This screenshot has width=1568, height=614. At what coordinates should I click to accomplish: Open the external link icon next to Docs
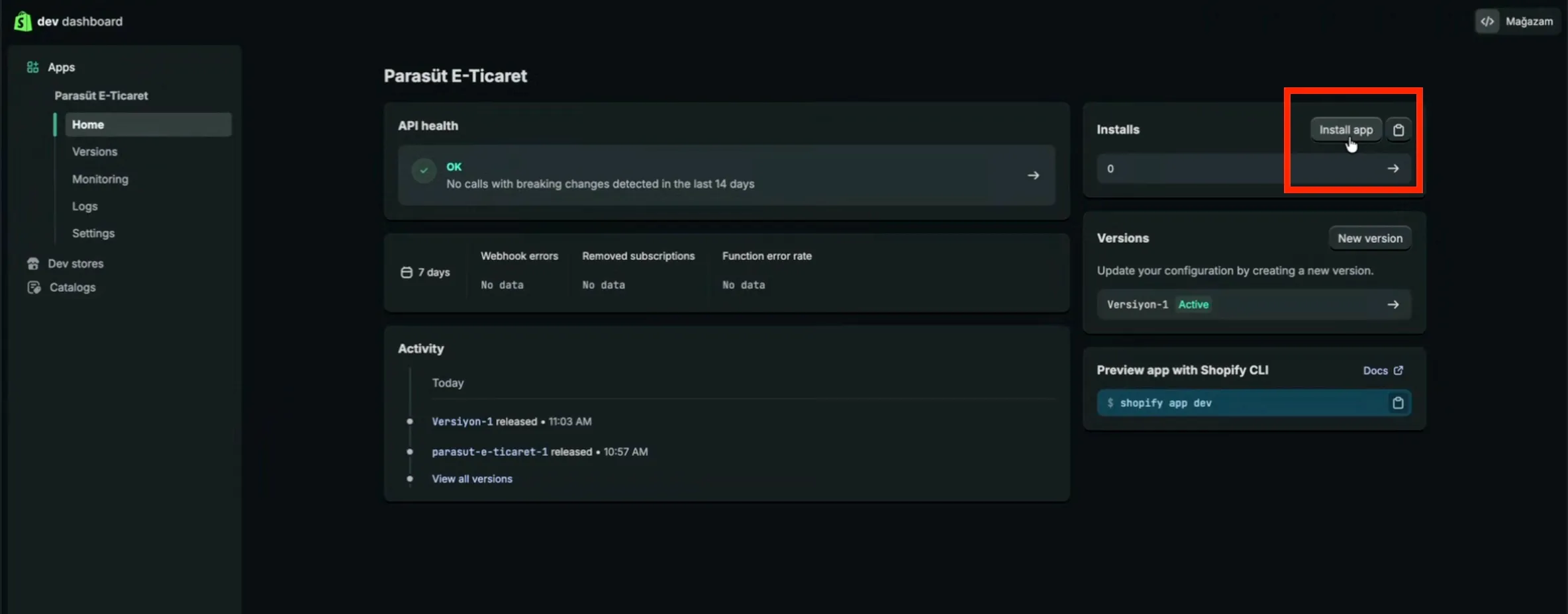pyautogui.click(x=1398, y=371)
